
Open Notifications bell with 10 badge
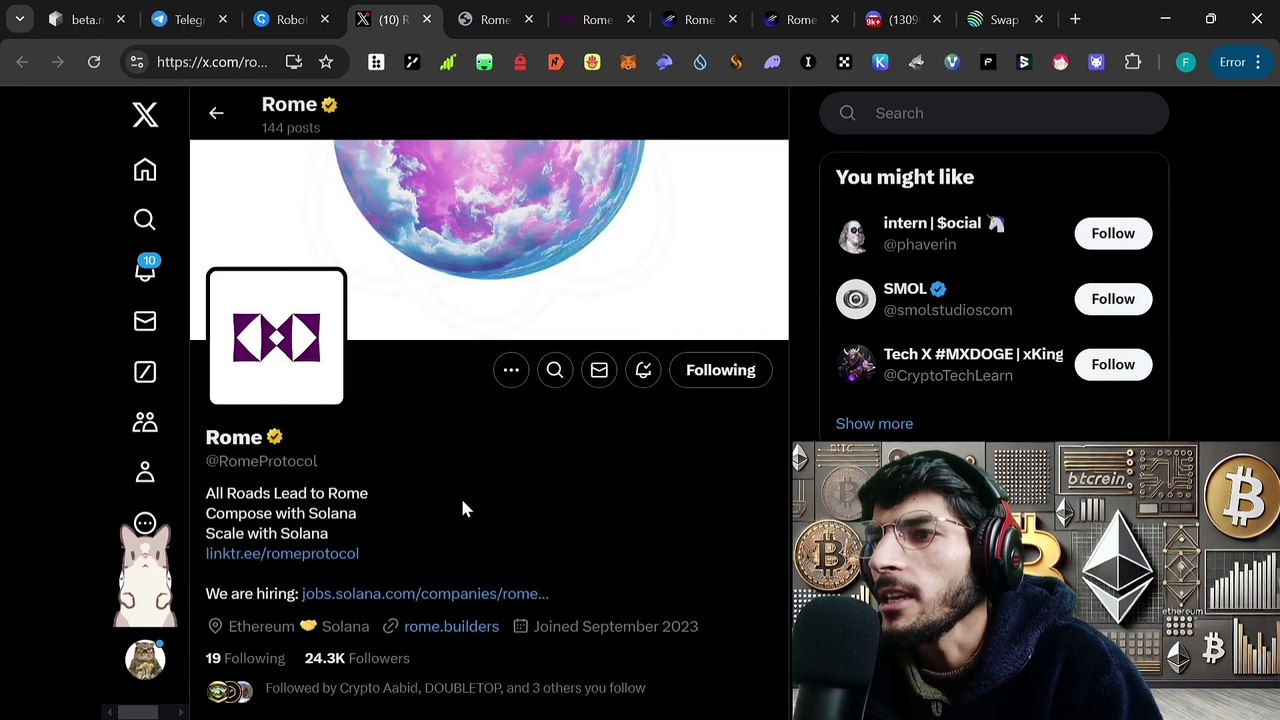pos(145,269)
